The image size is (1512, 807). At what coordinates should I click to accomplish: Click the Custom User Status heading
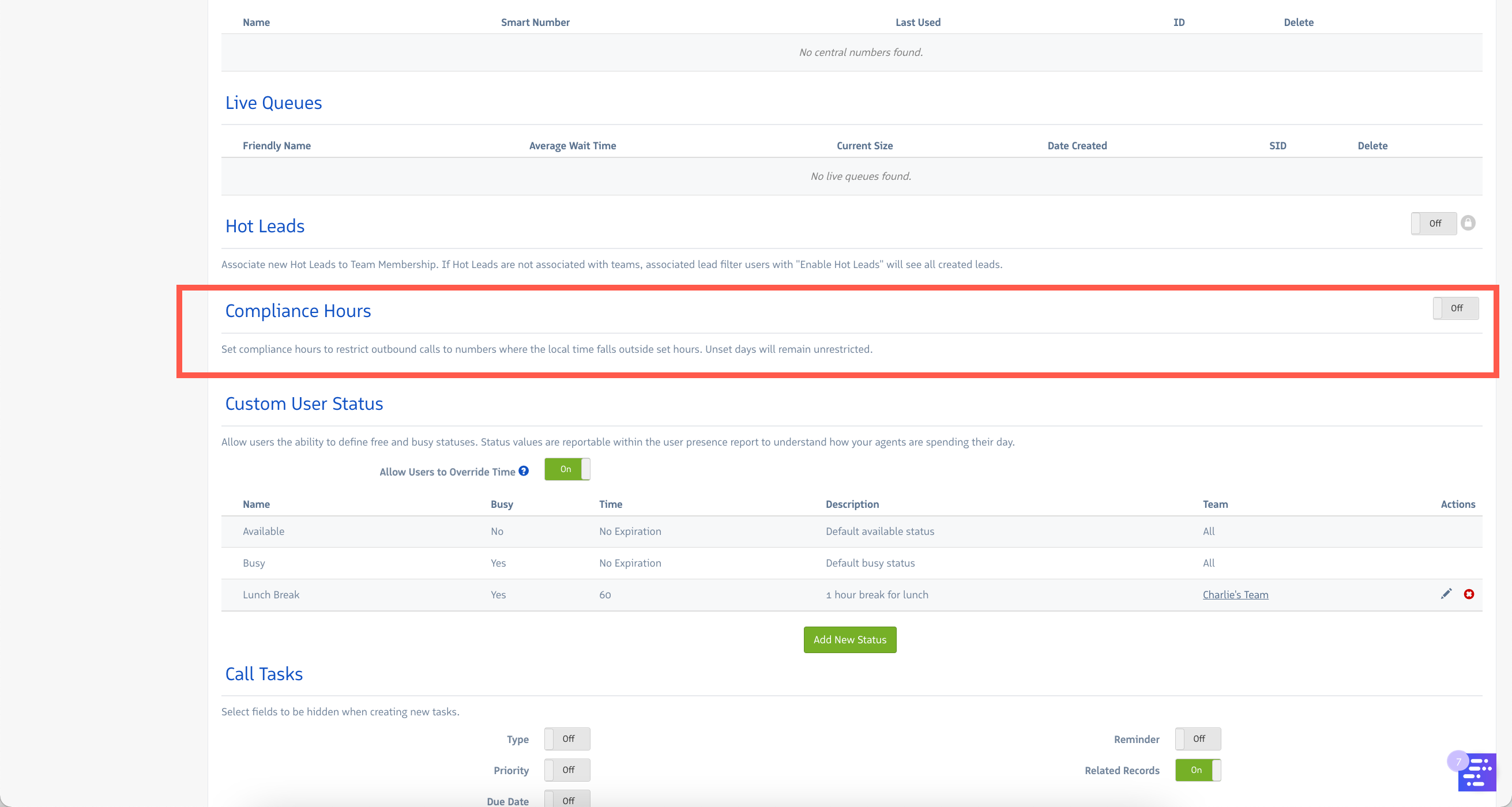pos(304,404)
